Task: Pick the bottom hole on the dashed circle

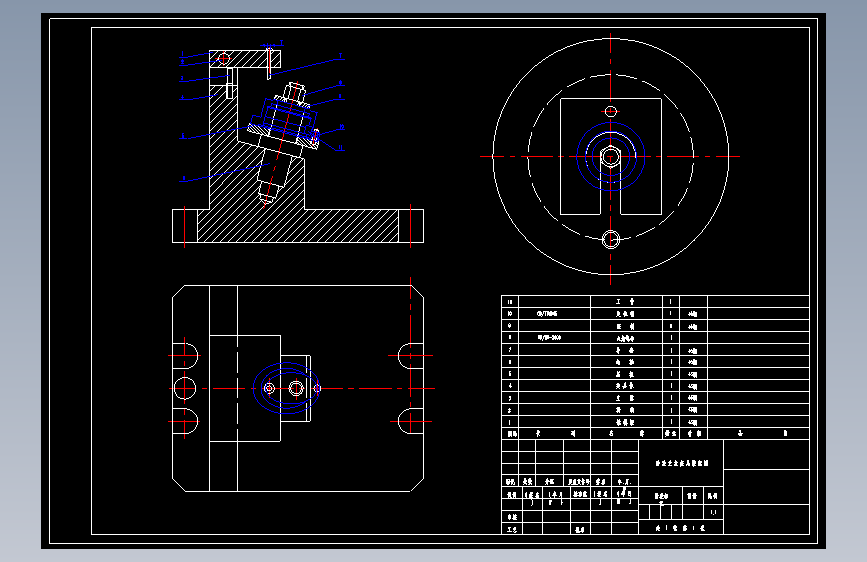Action: [x=610, y=240]
